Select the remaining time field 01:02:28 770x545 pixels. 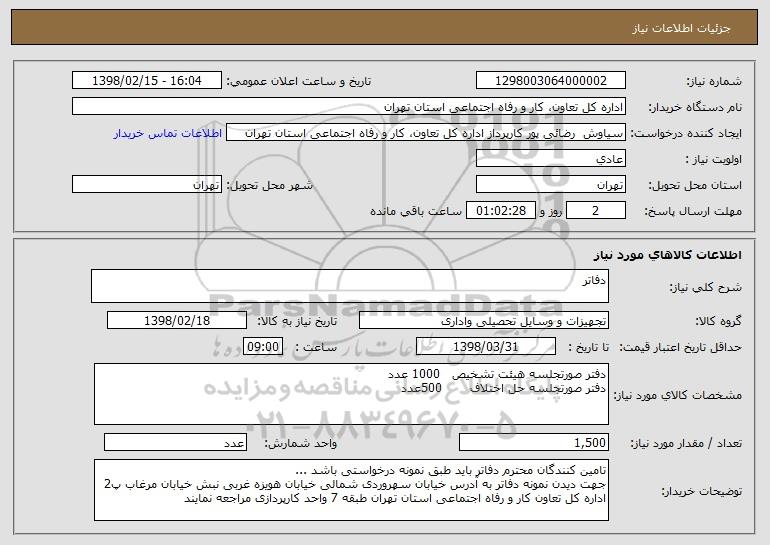pyautogui.click(x=500, y=211)
